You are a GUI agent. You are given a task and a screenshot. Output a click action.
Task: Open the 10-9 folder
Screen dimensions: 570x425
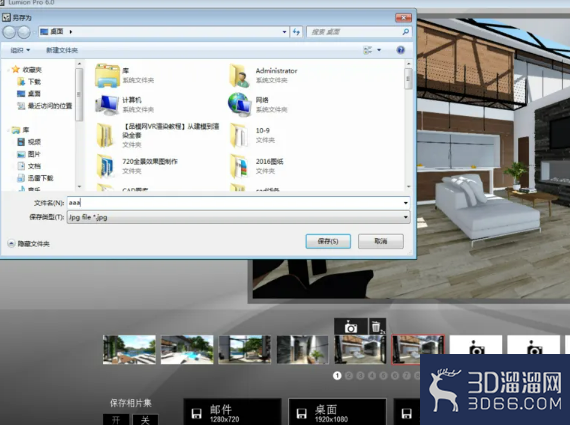tap(239, 135)
